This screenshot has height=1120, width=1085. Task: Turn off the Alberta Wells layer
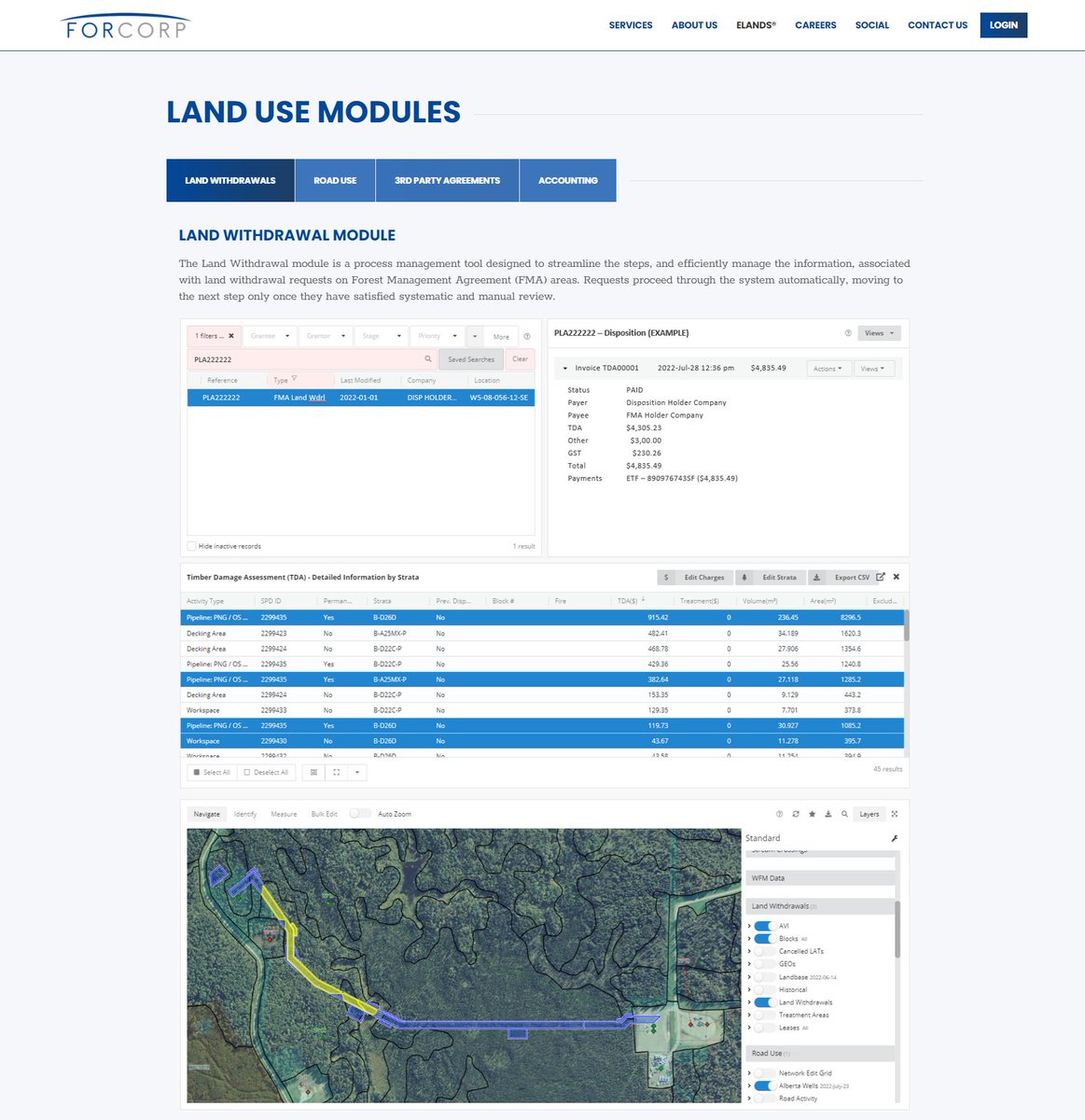[764, 1086]
